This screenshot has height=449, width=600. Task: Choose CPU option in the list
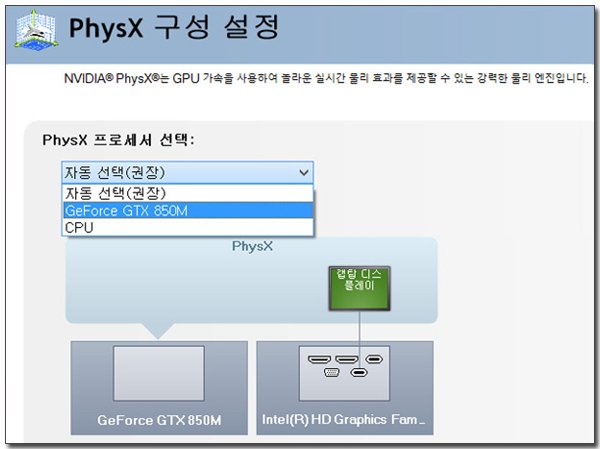click(79, 227)
